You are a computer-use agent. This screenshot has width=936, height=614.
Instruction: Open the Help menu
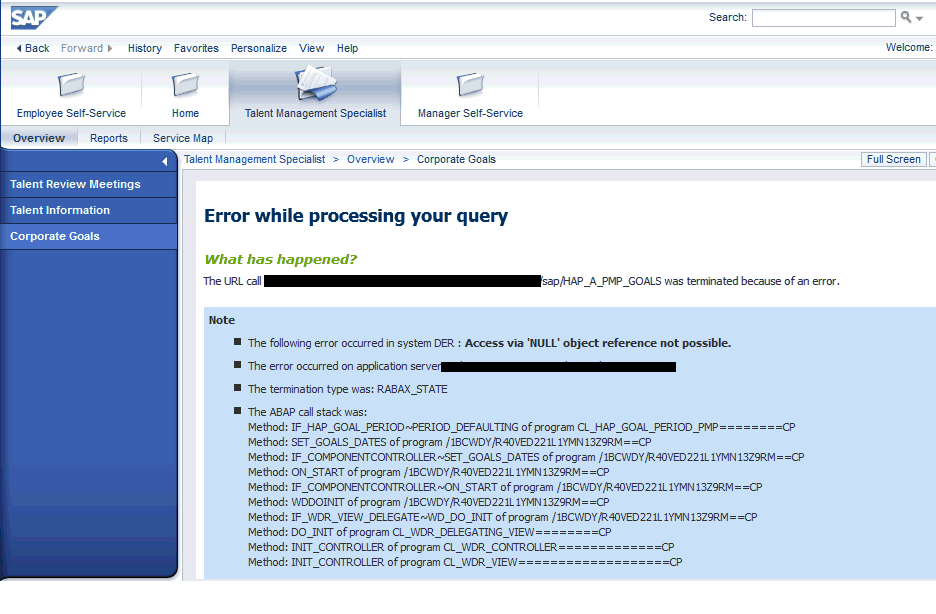[x=347, y=48]
